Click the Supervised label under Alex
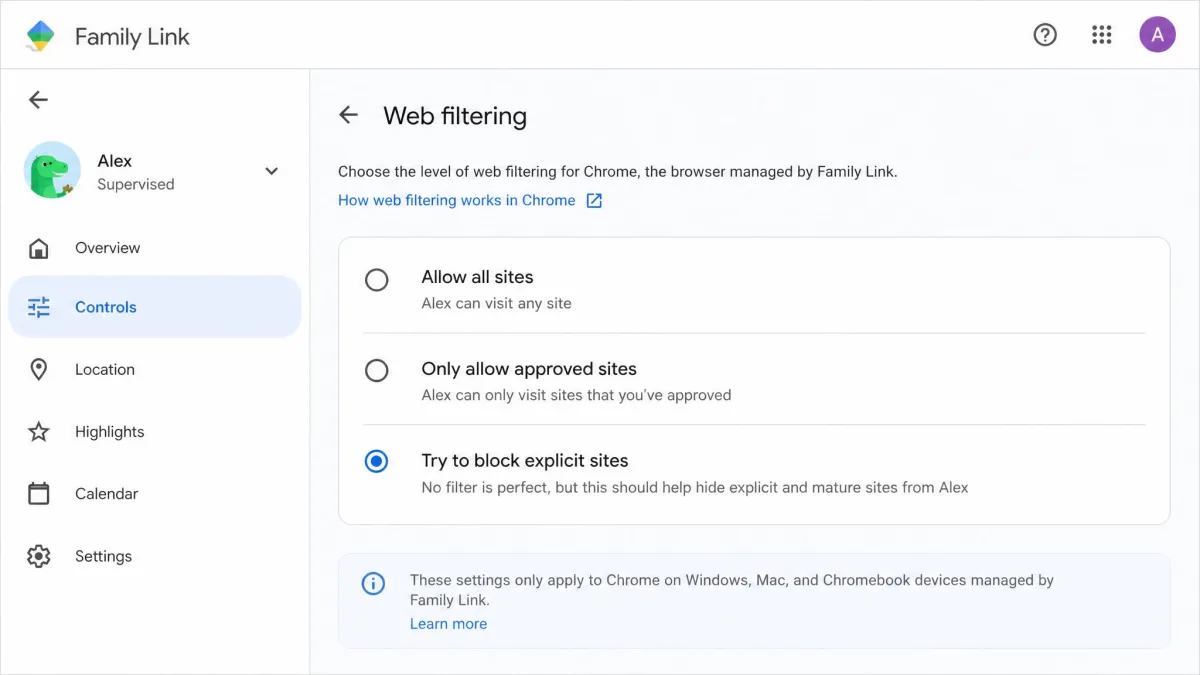This screenshot has height=675, width=1200. 136,184
